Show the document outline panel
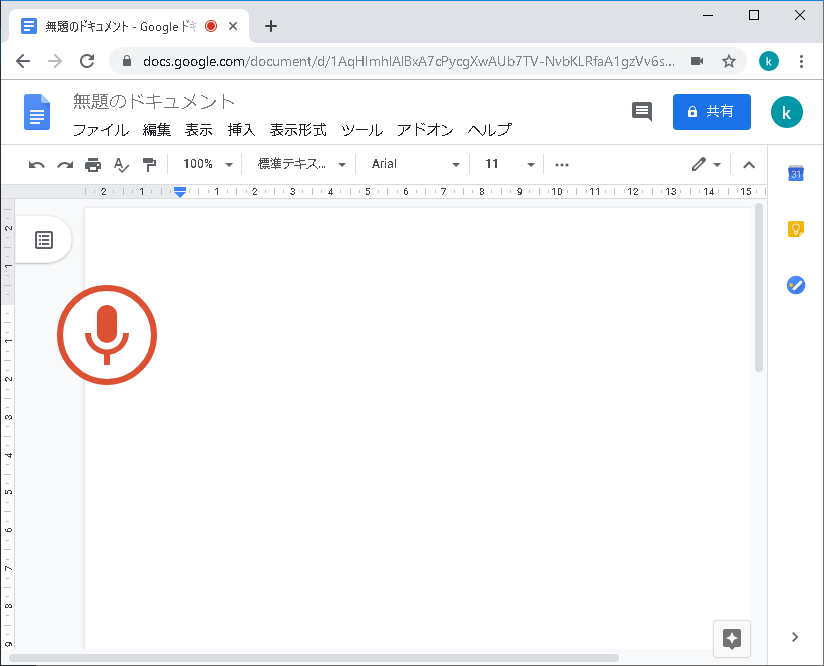824x666 pixels. coord(44,240)
